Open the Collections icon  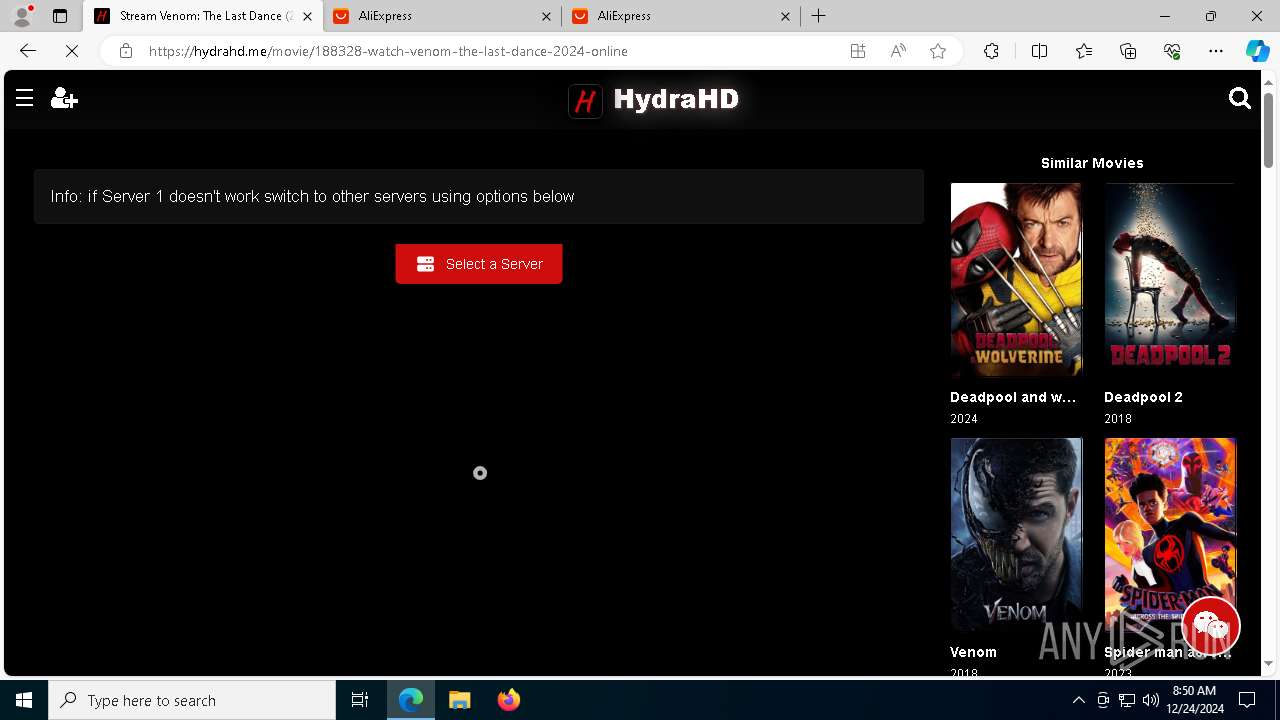coord(1128,51)
